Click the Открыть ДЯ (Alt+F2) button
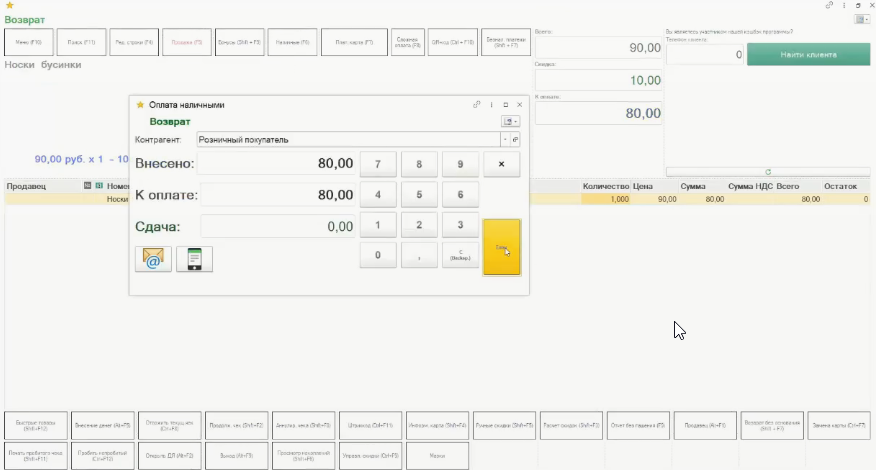 click(x=170, y=455)
